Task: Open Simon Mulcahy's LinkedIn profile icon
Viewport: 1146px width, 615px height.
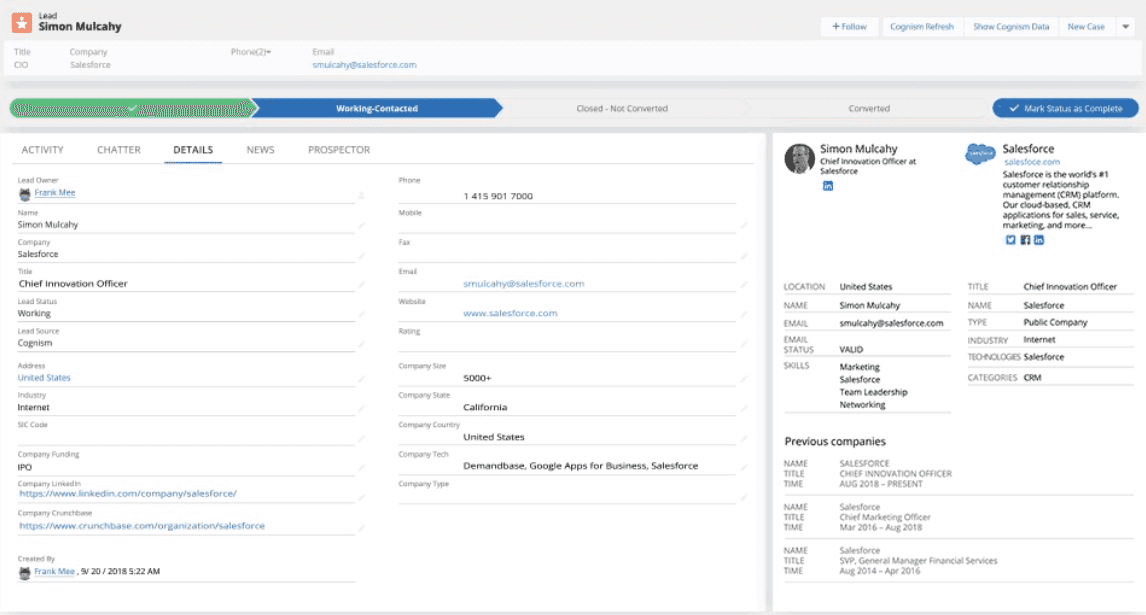Action: 828,187
